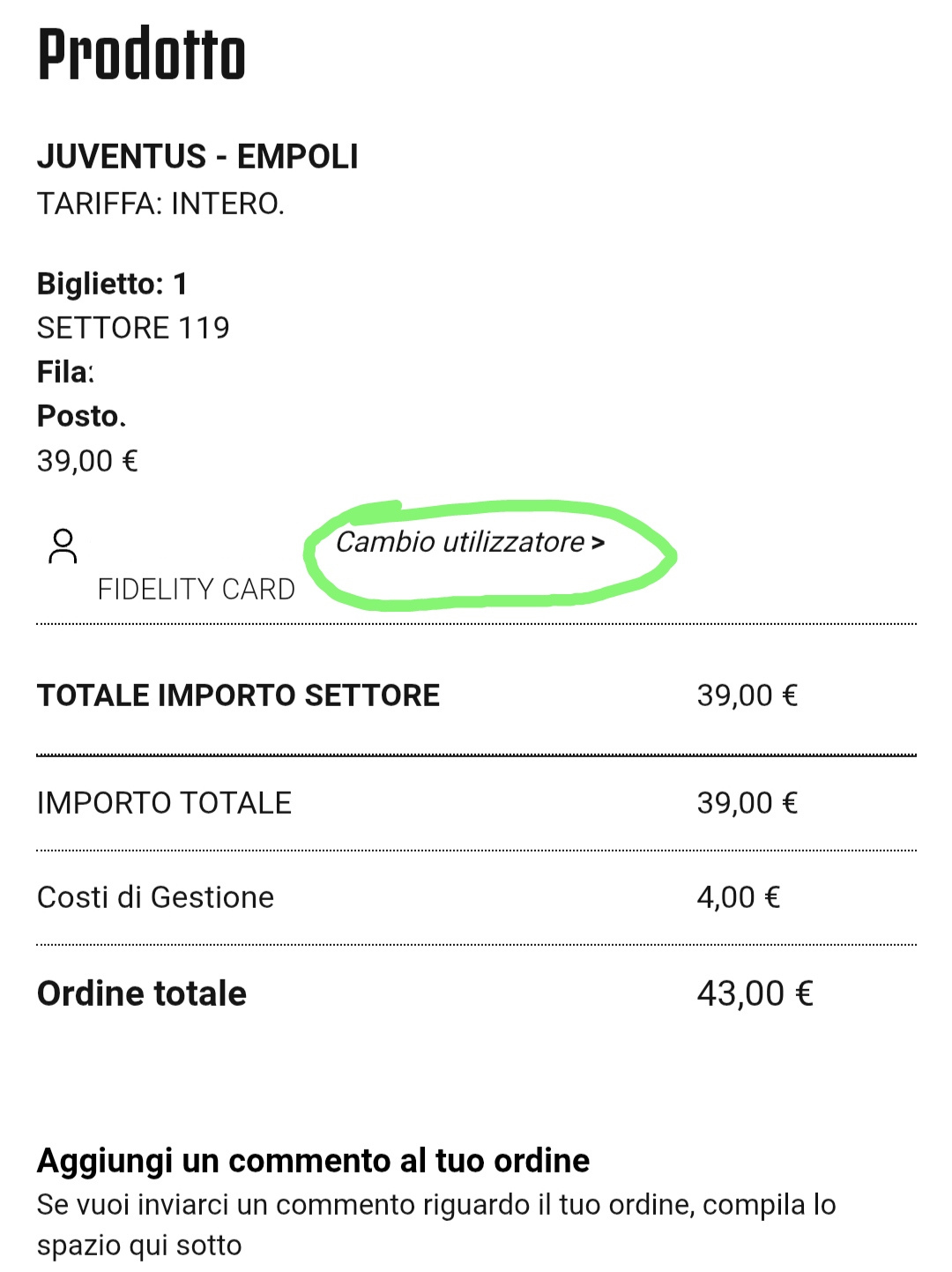Click the Prodotto heading
Viewport: 952px width, 1272px height.
coord(141,55)
